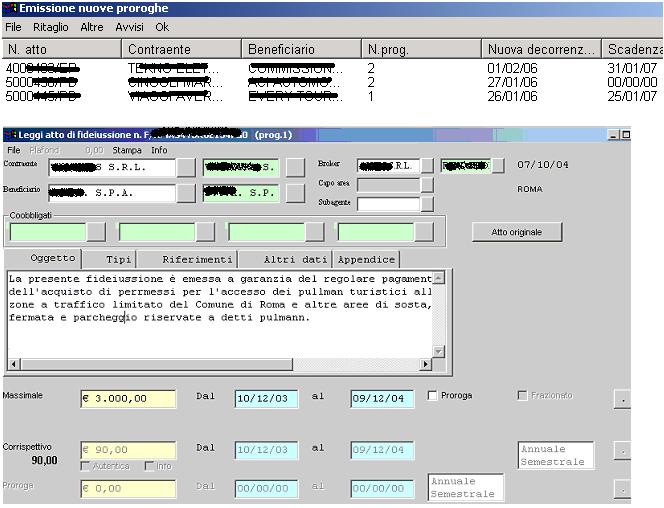Click scadenza value 31/01/07
Image resolution: width=664 pixels, height=508 pixels.
[x=632, y=68]
